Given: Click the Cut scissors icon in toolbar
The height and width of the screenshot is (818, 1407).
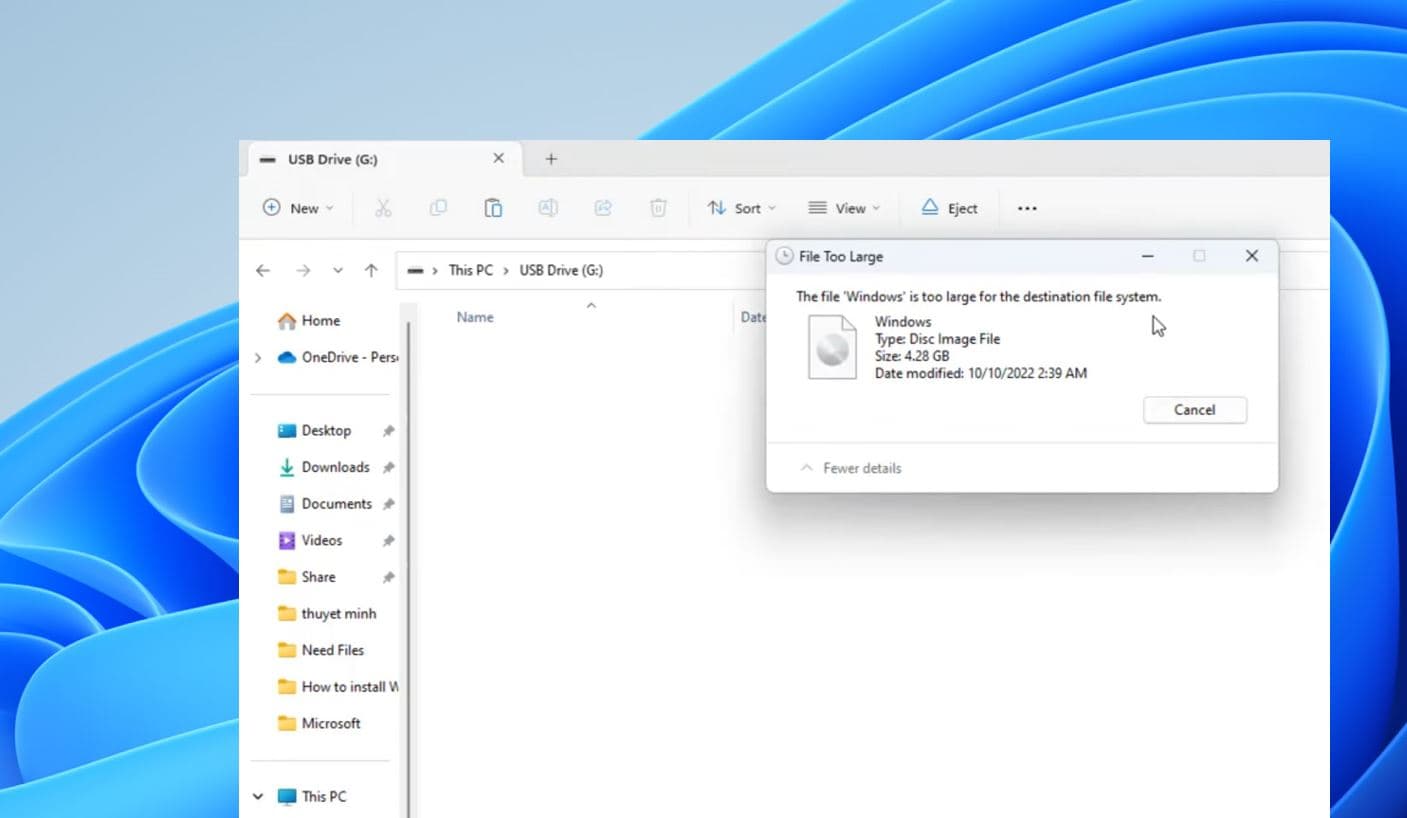Looking at the screenshot, I should [383, 208].
